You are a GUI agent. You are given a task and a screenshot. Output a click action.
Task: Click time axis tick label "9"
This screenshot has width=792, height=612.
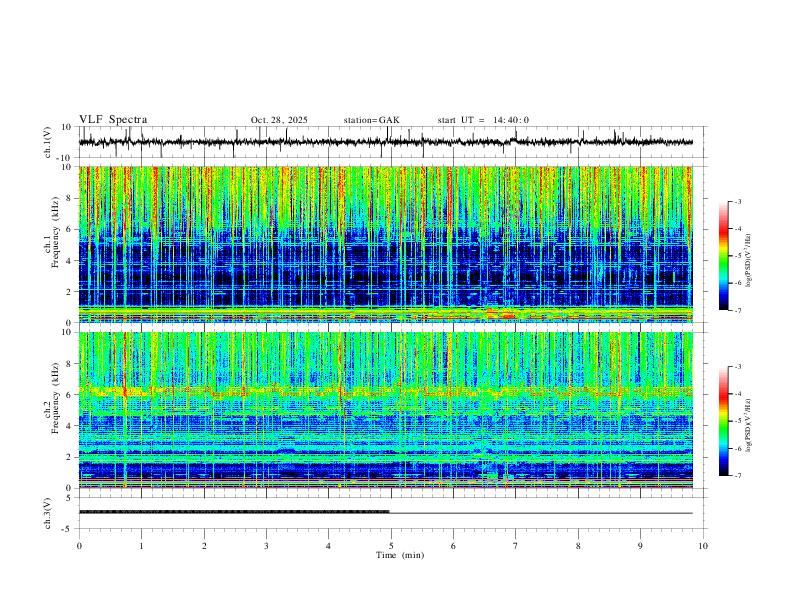640,546
